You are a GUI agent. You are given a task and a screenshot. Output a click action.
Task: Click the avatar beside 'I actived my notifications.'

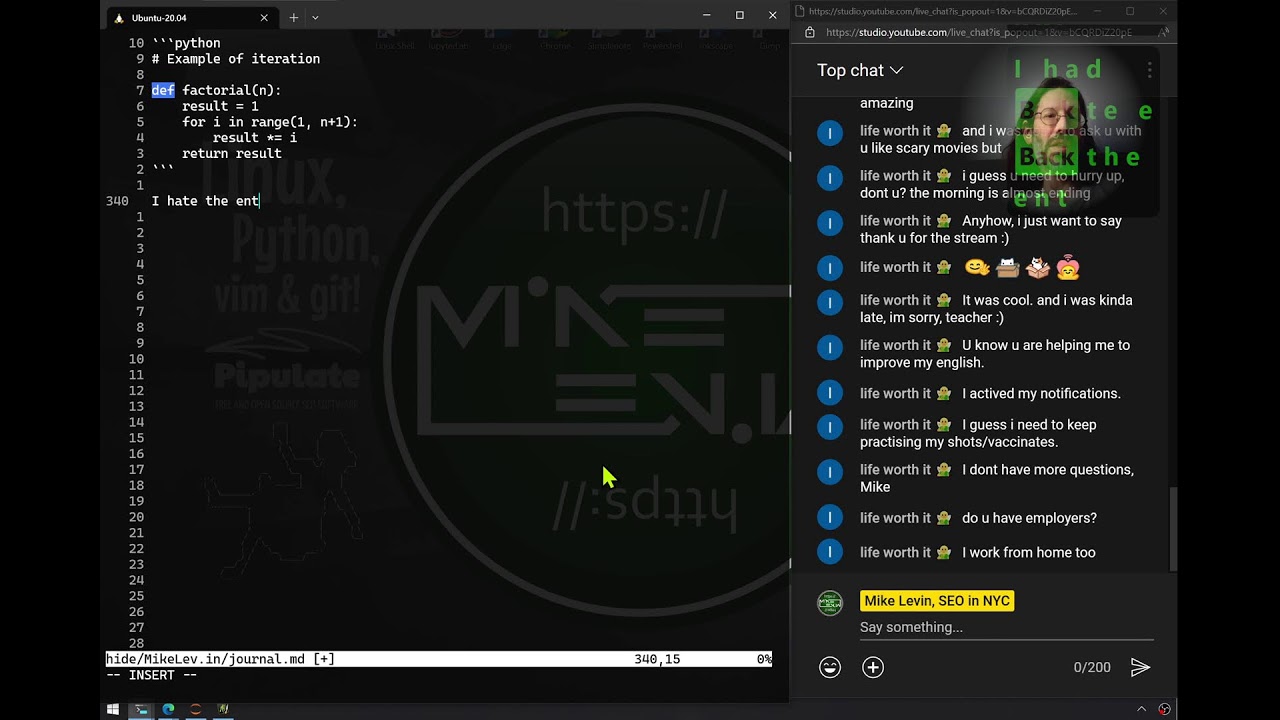click(830, 394)
